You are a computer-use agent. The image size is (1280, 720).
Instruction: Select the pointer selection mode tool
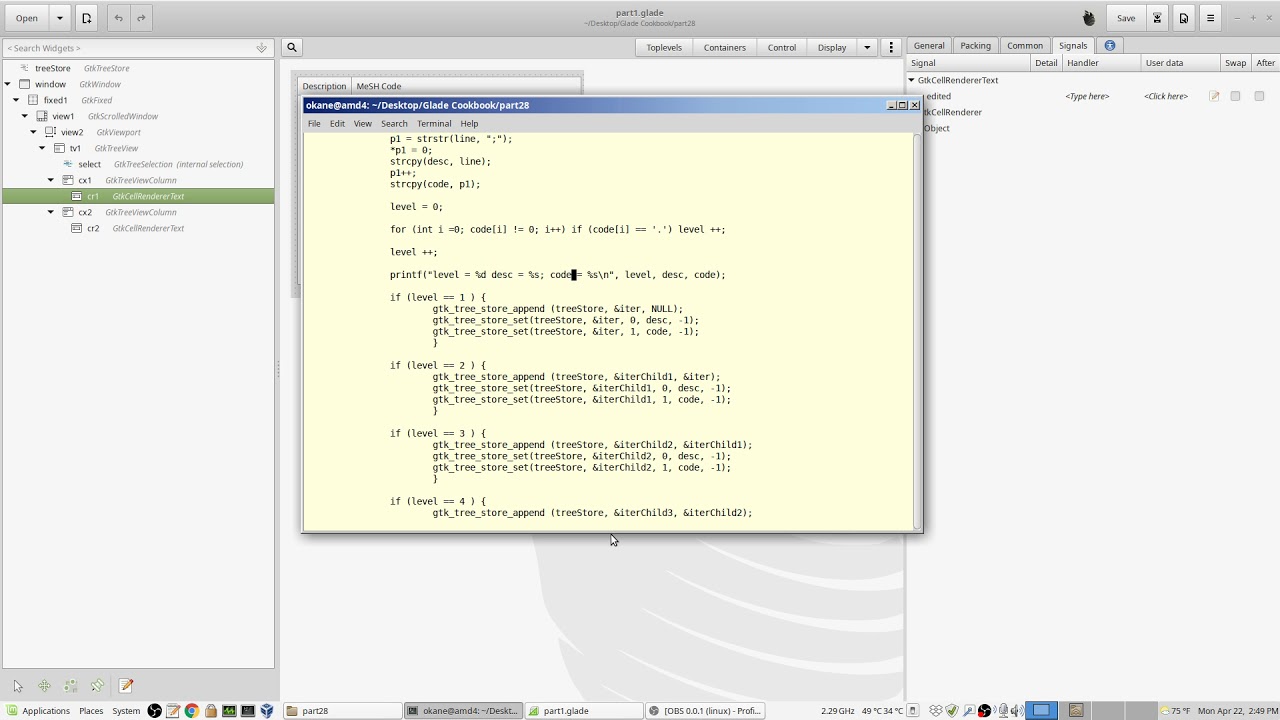(17, 686)
